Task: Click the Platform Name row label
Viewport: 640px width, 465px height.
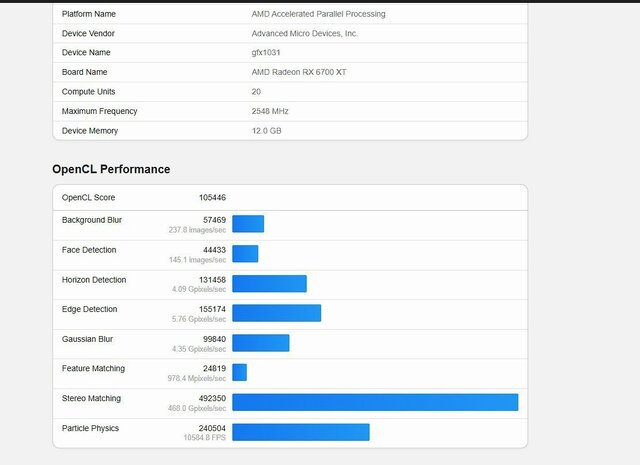Action: [88, 14]
